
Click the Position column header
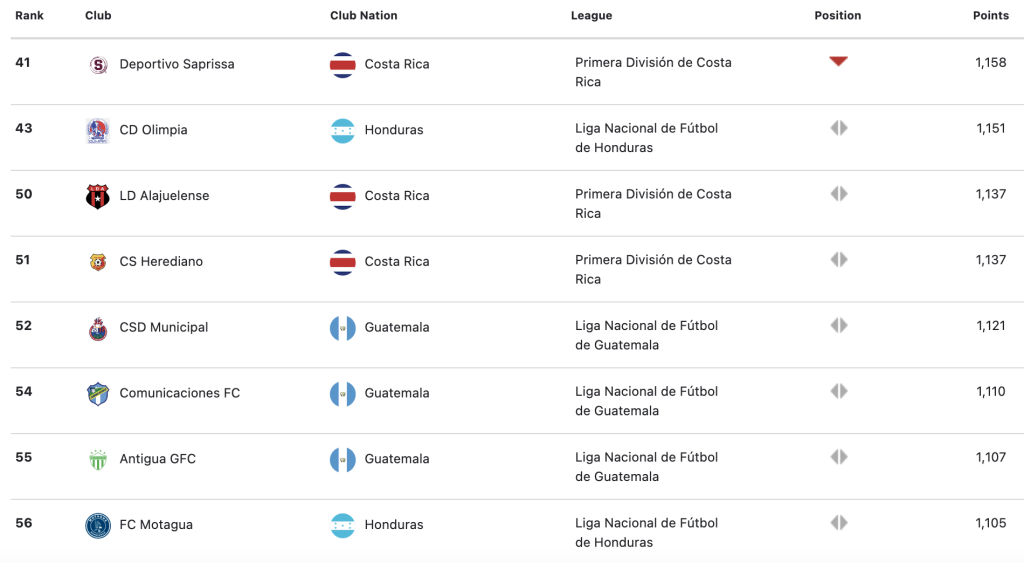pos(838,16)
